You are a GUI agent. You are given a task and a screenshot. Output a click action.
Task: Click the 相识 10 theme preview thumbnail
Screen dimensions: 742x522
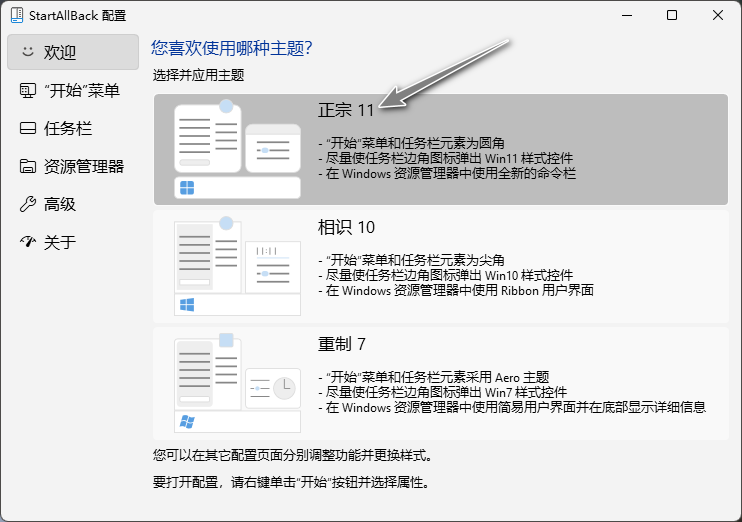coord(237,266)
